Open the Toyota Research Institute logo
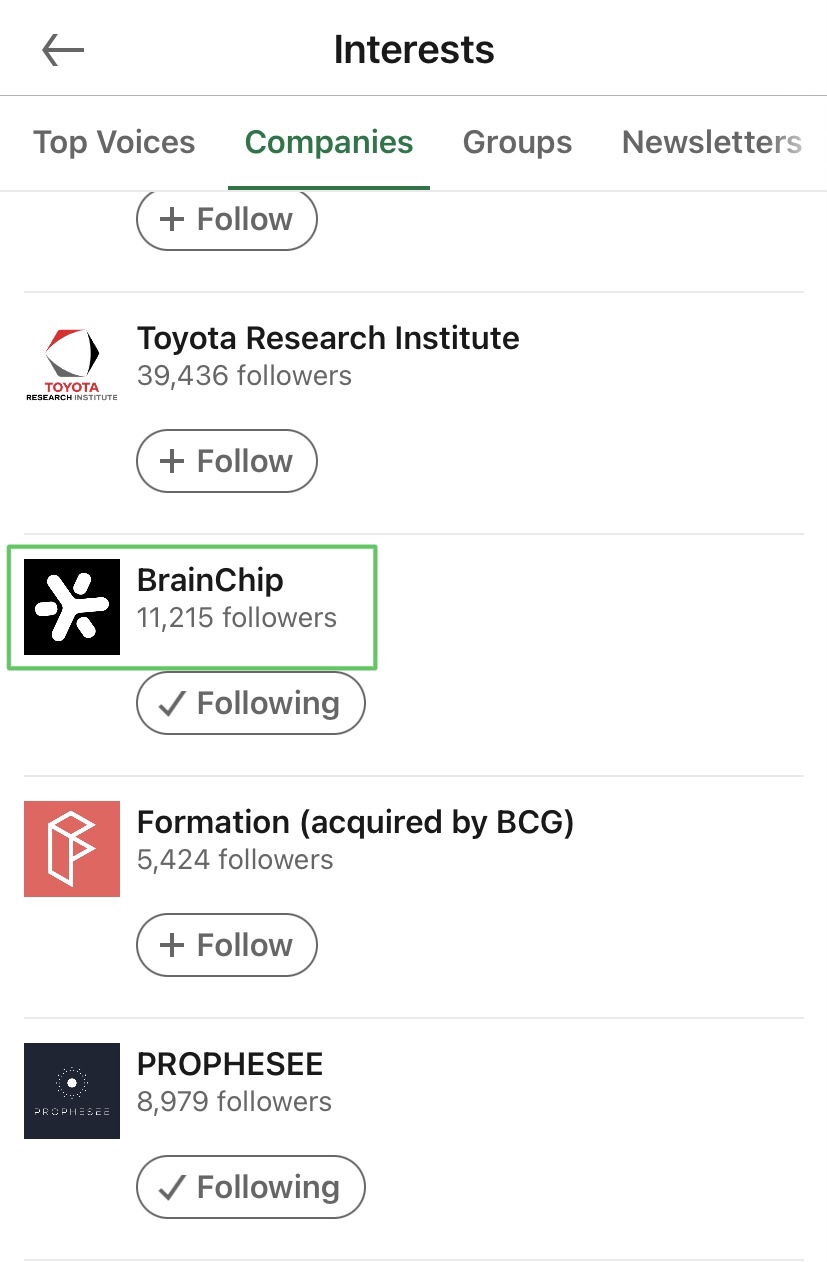The height and width of the screenshot is (1262, 827). (x=72, y=365)
